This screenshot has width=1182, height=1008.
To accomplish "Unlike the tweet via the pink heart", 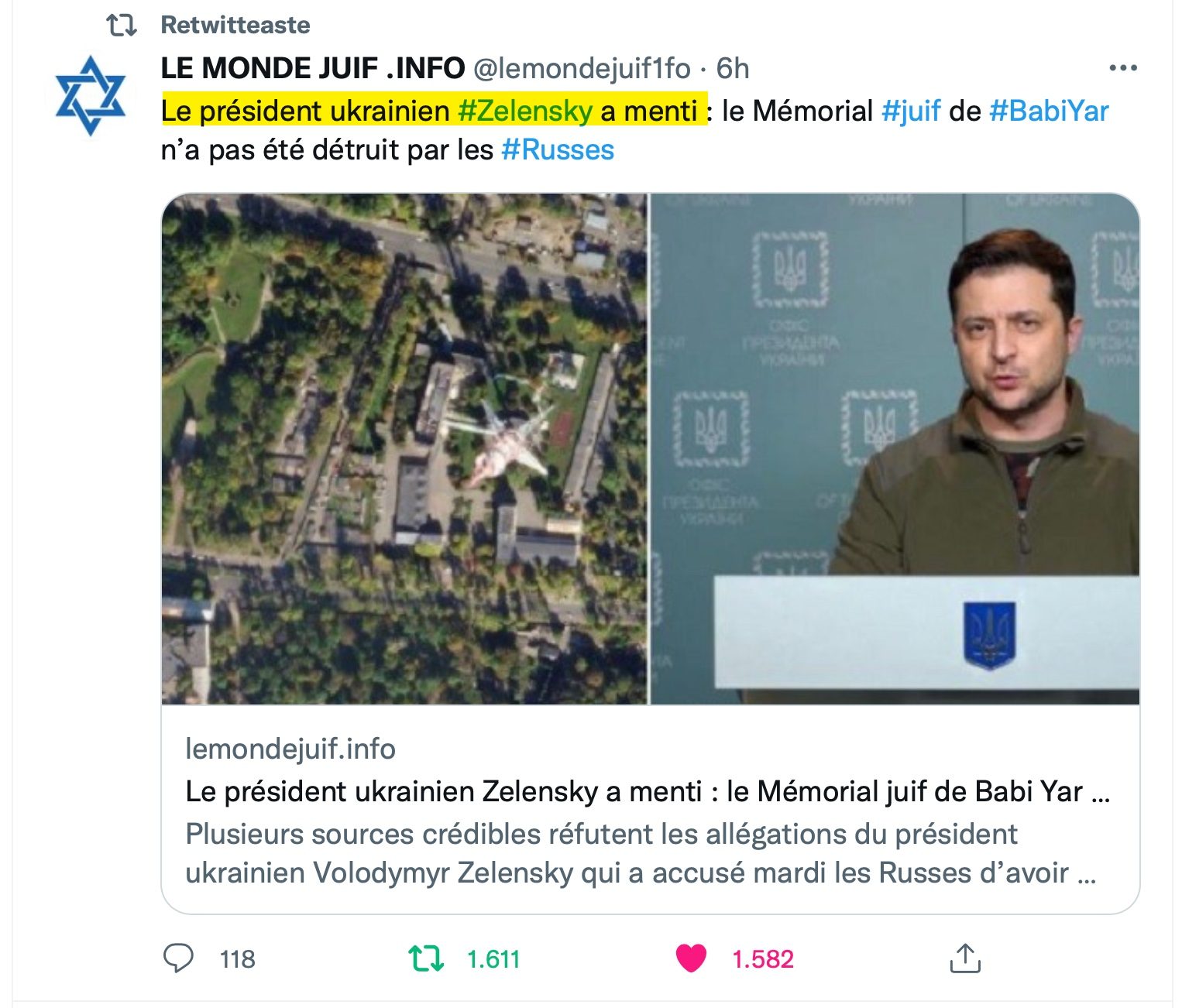I will coord(691,958).
